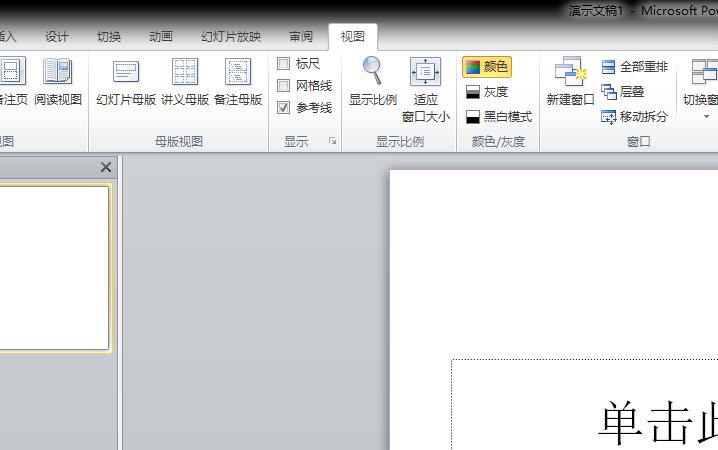The width and height of the screenshot is (718, 450).
Task: Open Slide Master view (幻灯片母版)
Action: click(x=126, y=81)
